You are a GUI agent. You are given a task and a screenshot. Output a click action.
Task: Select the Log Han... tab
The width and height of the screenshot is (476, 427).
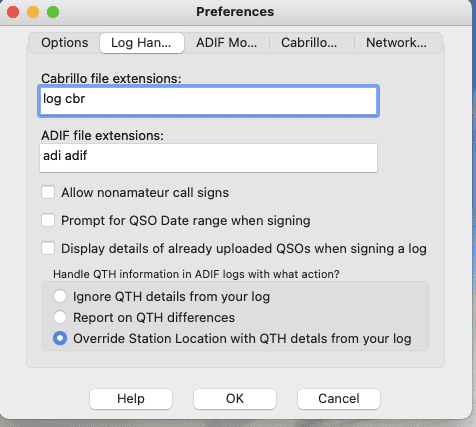(x=141, y=43)
